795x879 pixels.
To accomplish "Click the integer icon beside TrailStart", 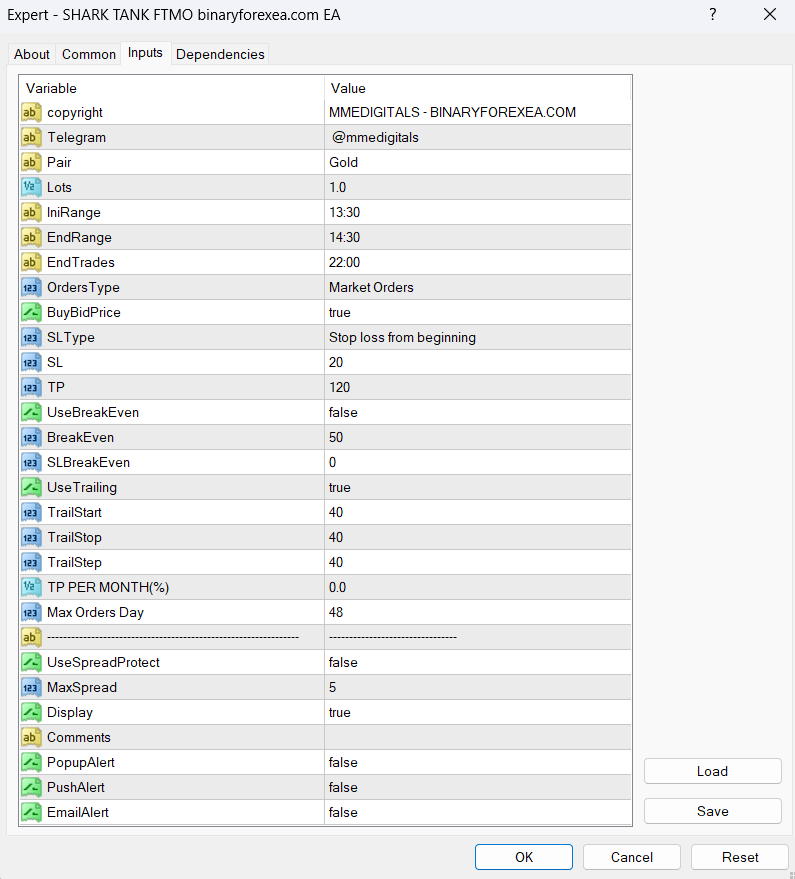I will click(31, 513).
